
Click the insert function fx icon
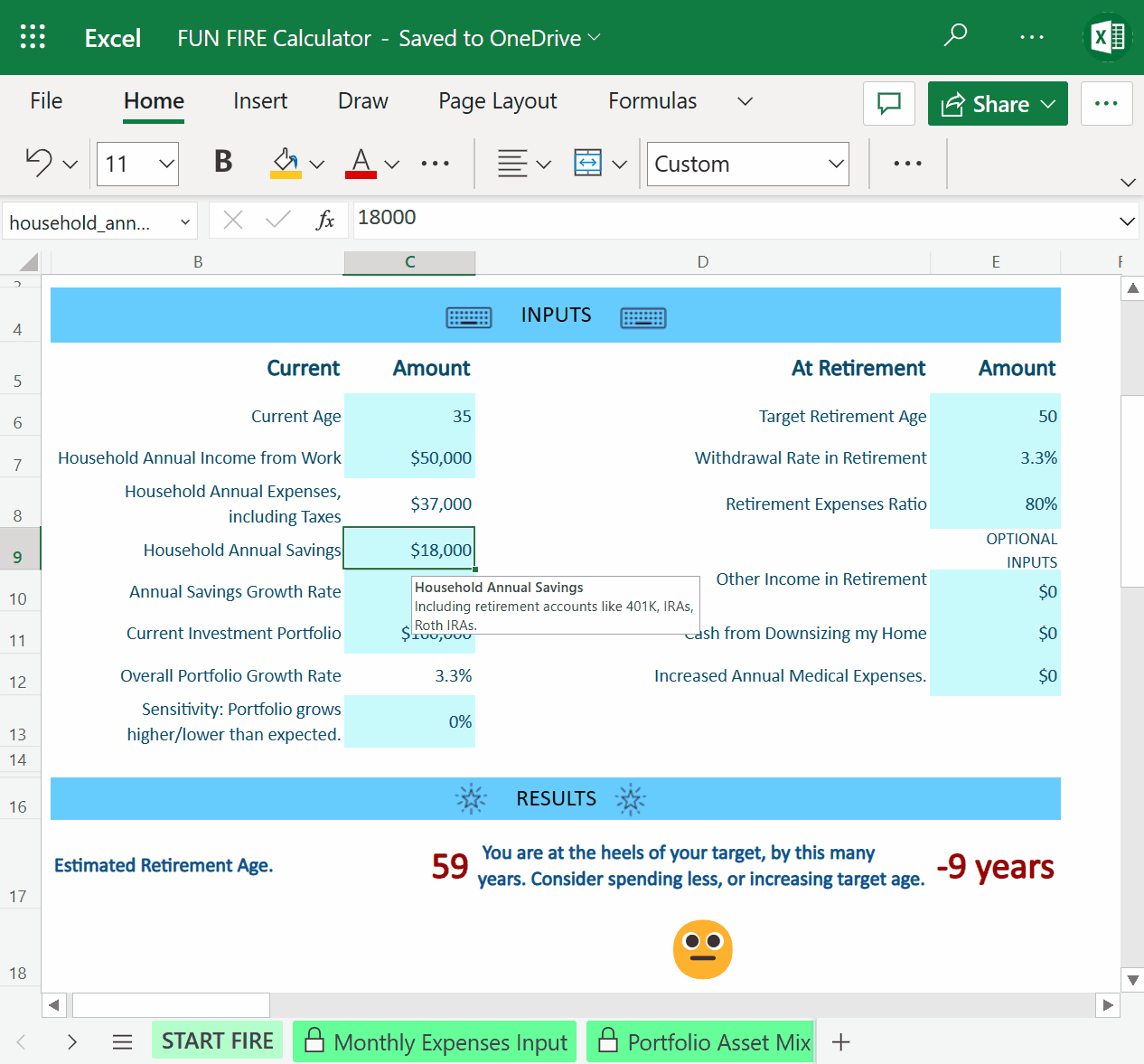pyautogui.click(x=325, y=220)
